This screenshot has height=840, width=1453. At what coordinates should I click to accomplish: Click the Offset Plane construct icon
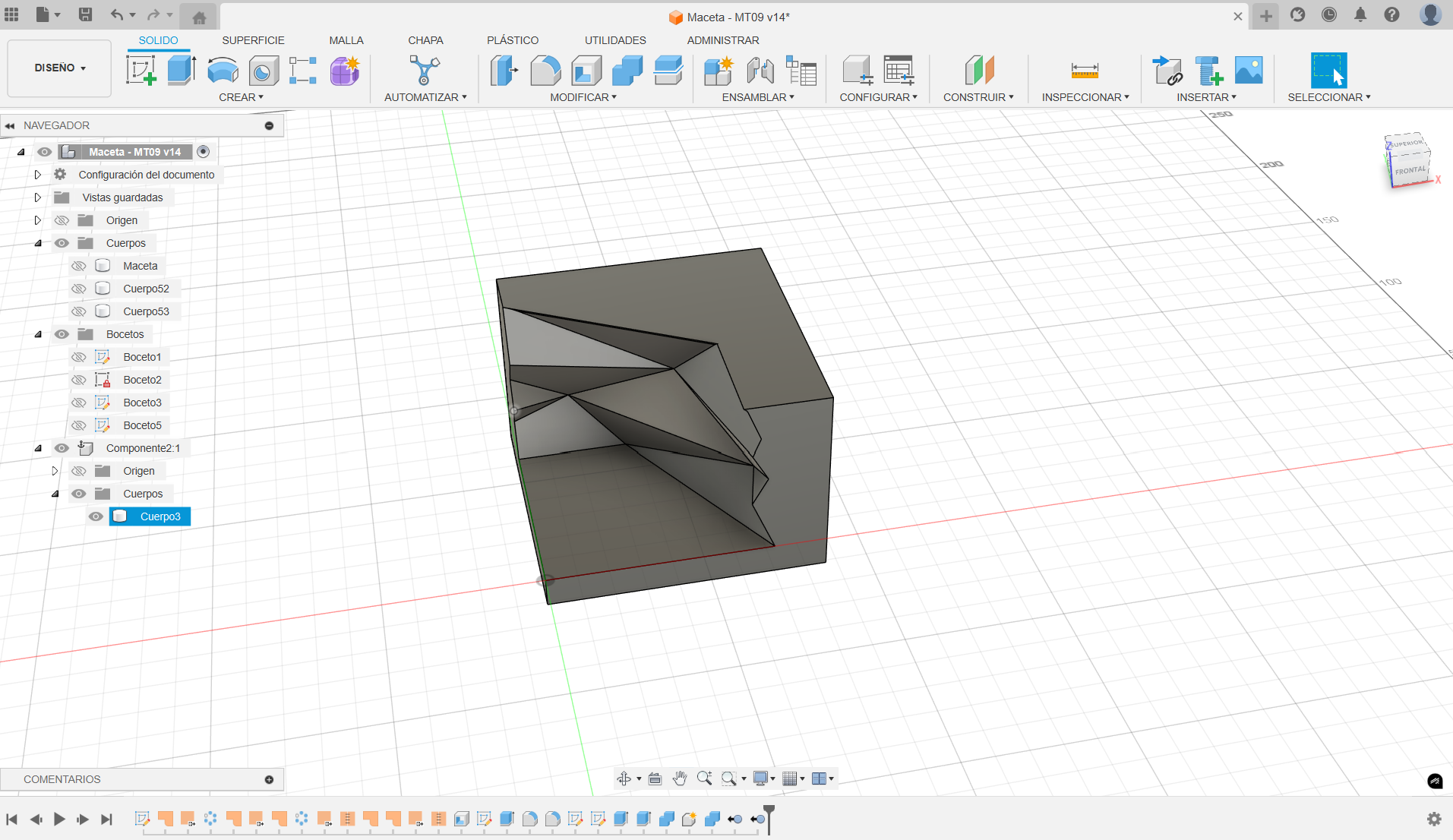pyautogui.click(x=979, y=70)
